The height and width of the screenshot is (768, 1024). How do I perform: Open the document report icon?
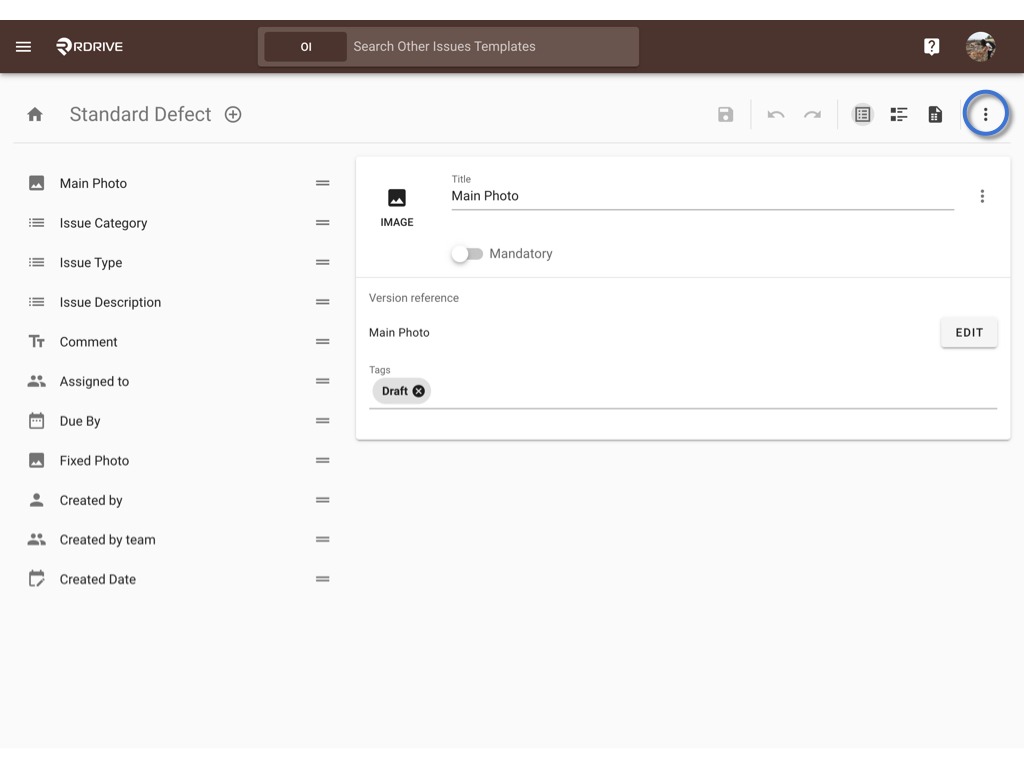[935, 114]
